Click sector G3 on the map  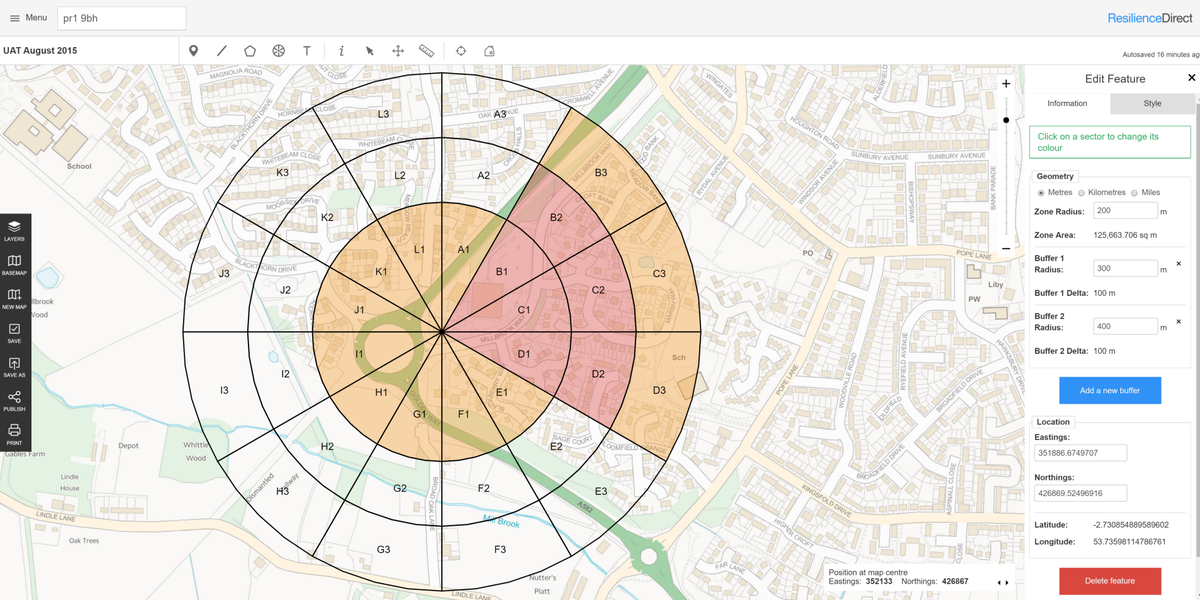tap(383, 549)
